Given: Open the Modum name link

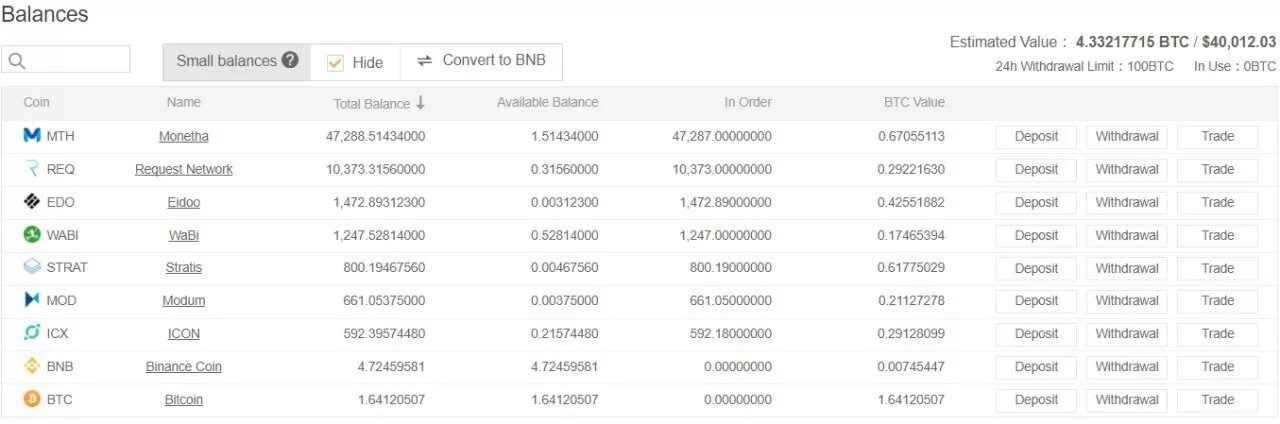Looking at the screenshot, I should [184, 301].
